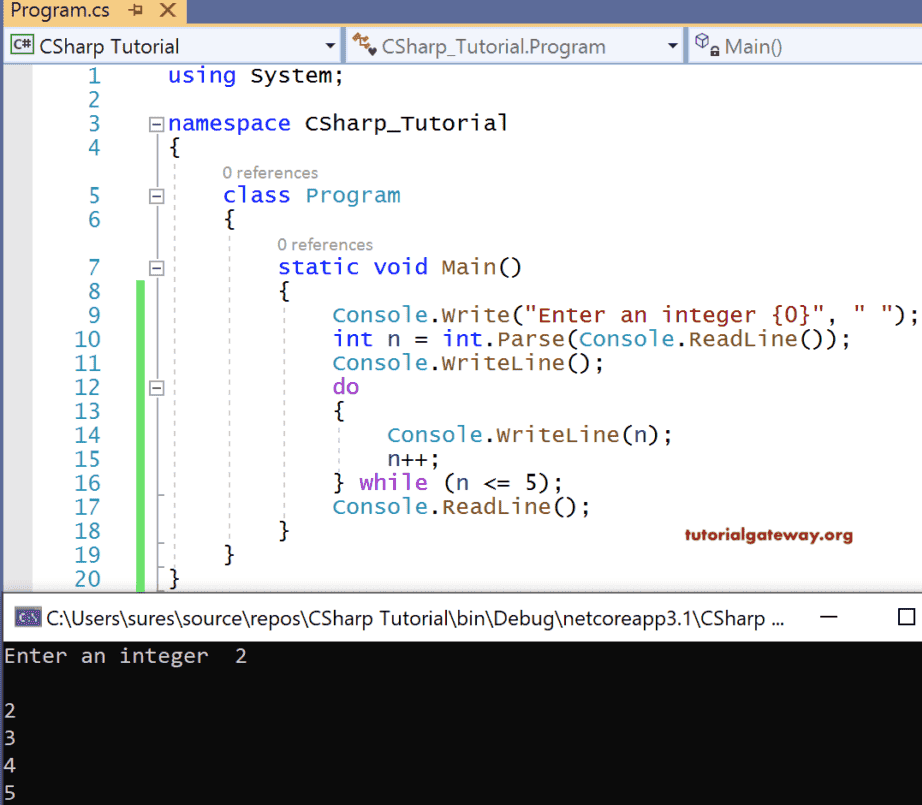922x805 pixels.
Task: Click line number 12 in the gutter
Action: pyautogui.click(x=88, y=387)
